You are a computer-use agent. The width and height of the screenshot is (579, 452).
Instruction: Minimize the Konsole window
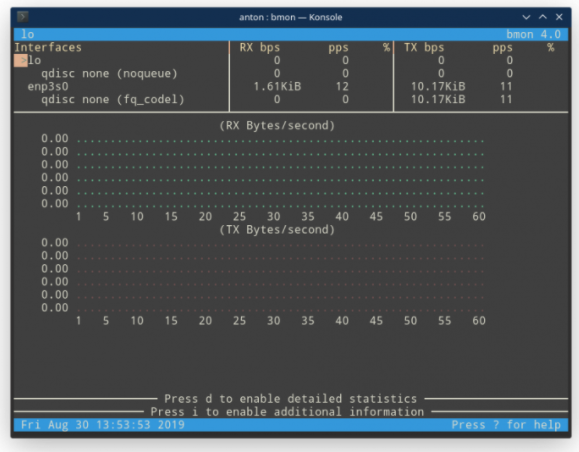click(x=526, y=17)
